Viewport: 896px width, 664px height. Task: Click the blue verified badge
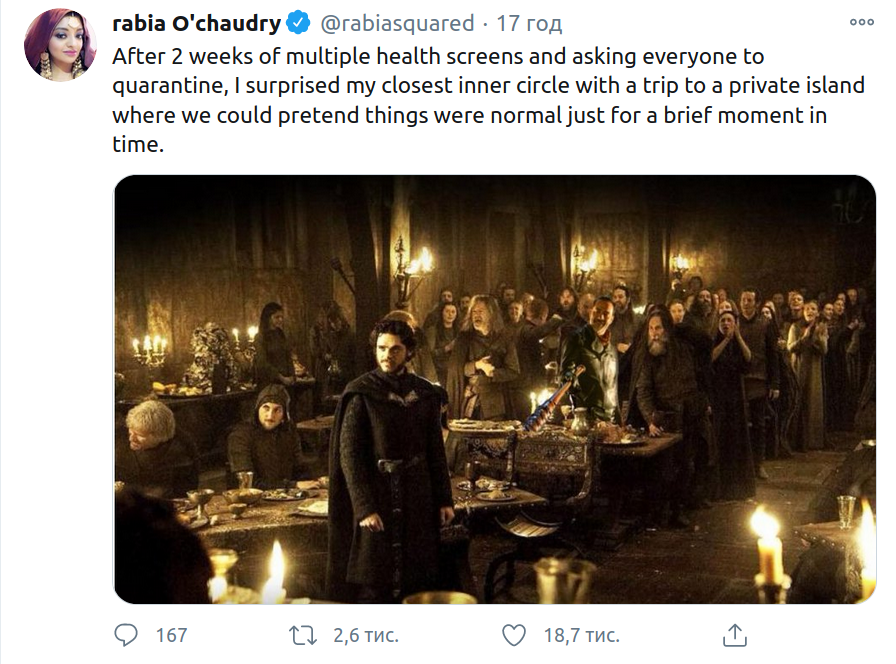[x=299, y=23]
